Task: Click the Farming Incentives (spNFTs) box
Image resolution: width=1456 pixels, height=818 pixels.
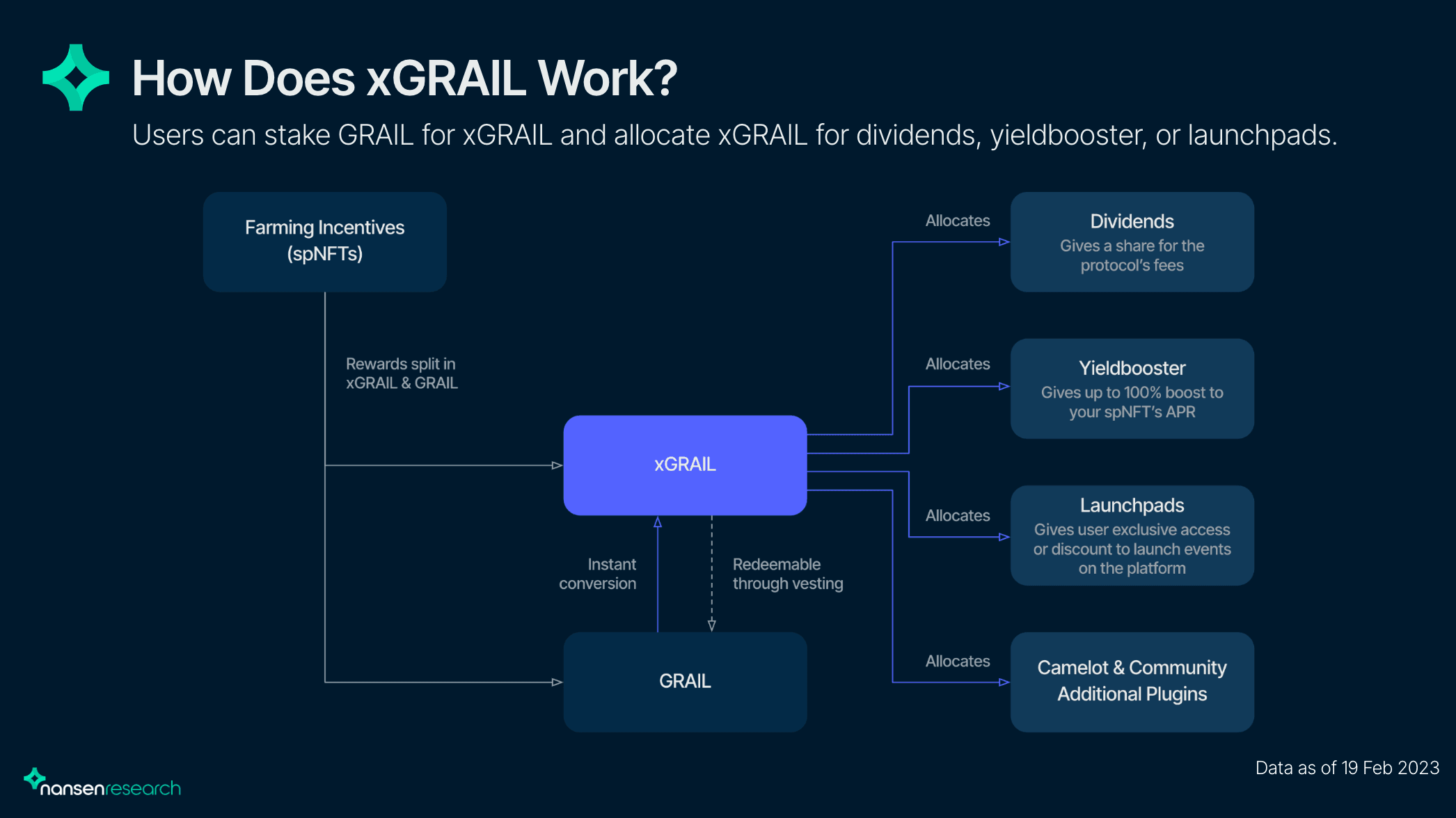Action: click(324, 241)
